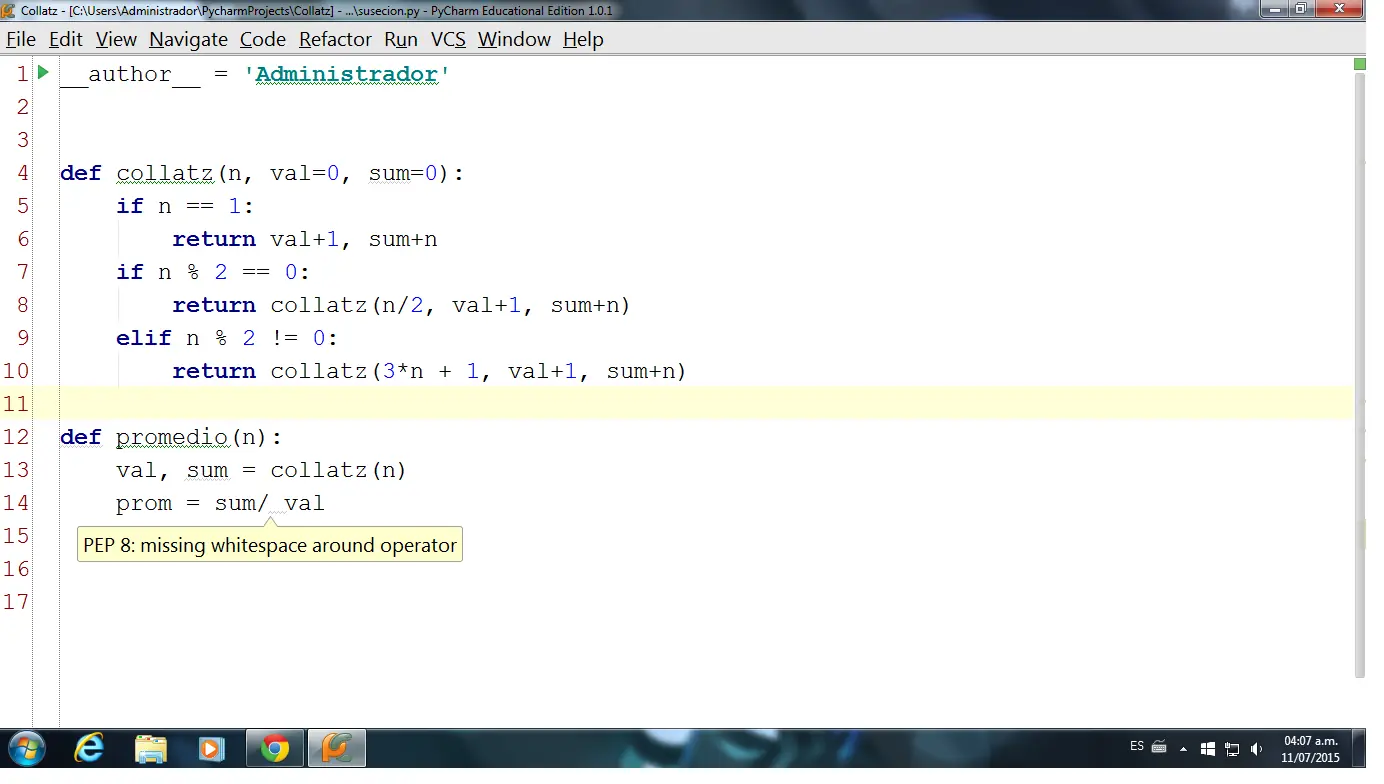This screenshot has height=784, width=1384.
Task: Click the collatz function name on line 4
Action: 165,173
